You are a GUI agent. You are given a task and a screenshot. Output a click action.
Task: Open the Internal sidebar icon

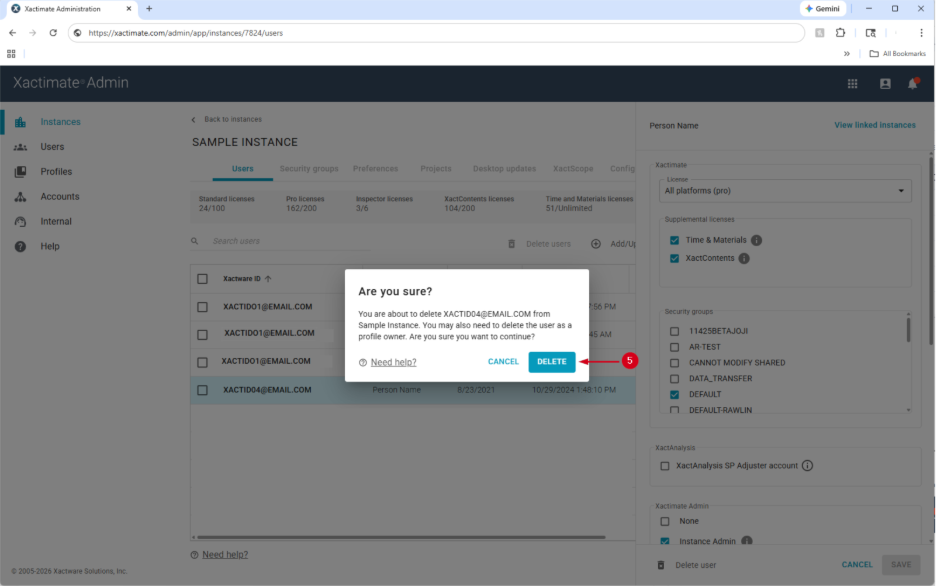click(x=20, y=221)
